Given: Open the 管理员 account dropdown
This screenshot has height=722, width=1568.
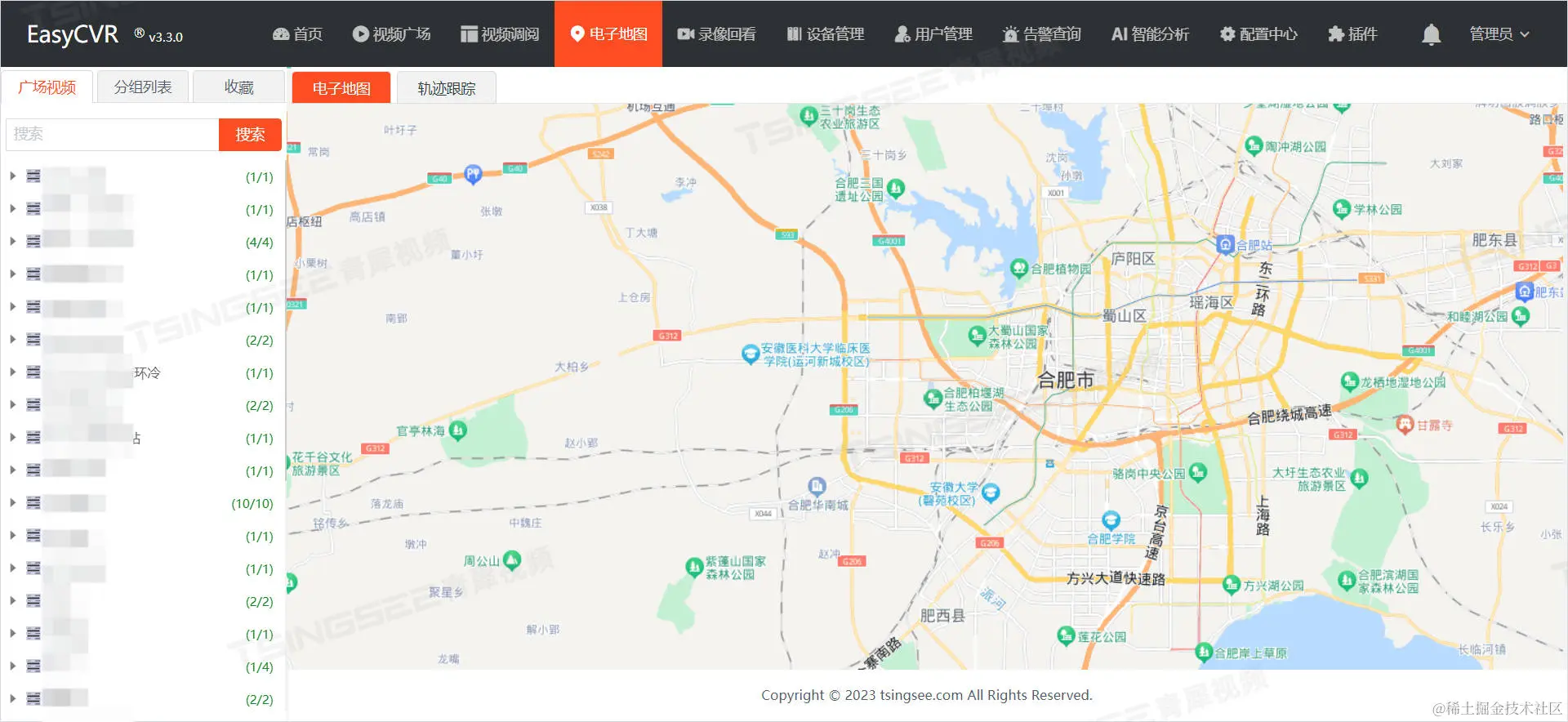Looking at the screenshot, I should pos(1499,33).
